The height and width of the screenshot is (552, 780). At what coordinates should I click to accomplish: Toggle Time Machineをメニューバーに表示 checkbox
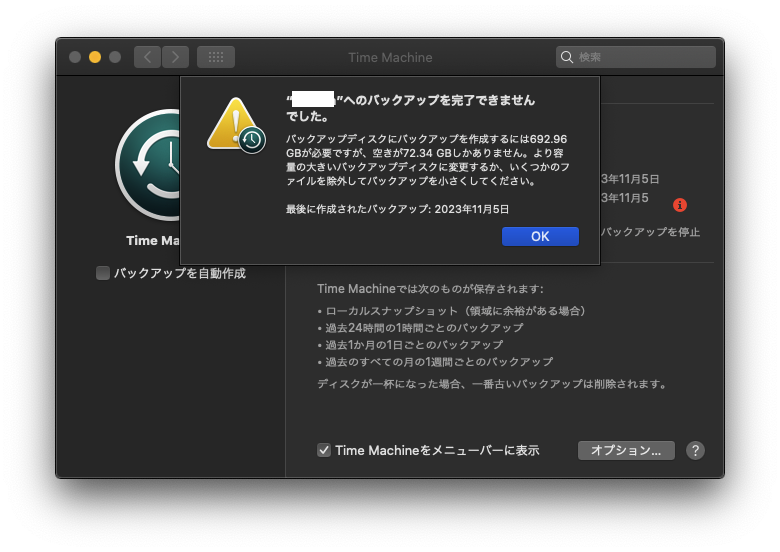[324, 451]
